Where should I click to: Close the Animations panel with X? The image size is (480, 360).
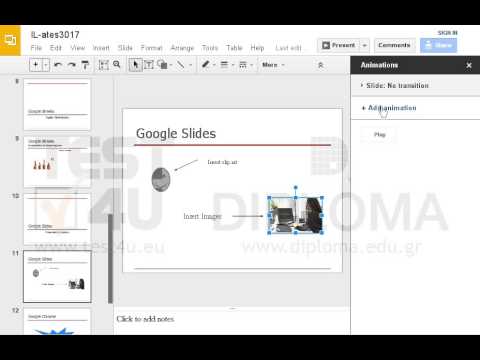(x=469, y=65)
